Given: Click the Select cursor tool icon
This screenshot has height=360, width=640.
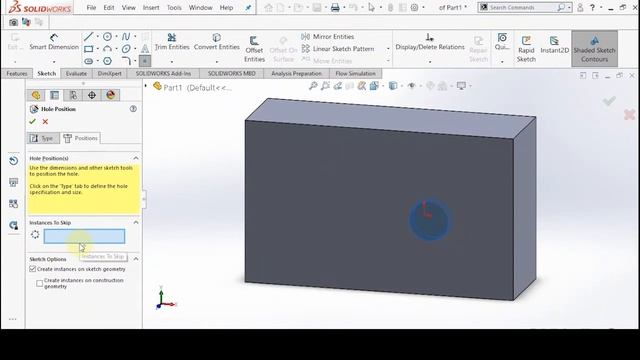Looking at the screenshot, I should (x=371, y=7).
